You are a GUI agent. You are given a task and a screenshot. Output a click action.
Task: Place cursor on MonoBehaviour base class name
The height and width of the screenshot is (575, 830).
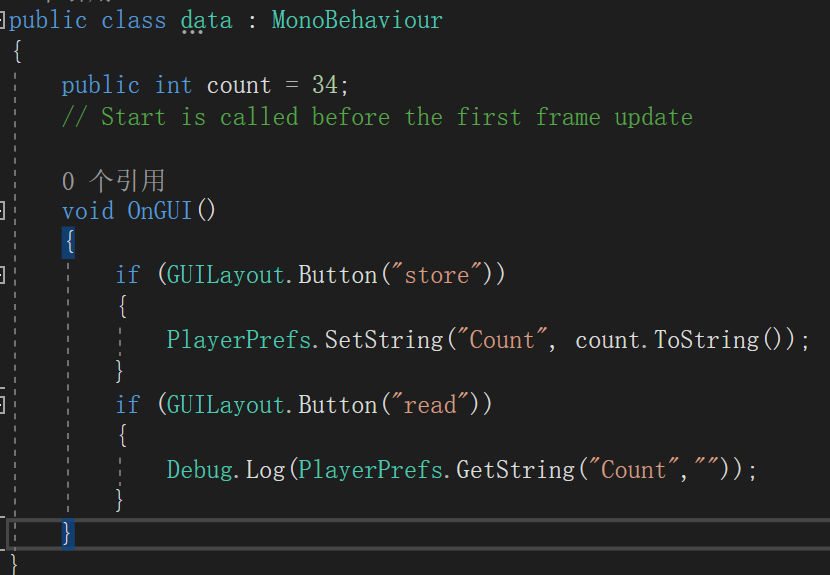(x=357, y=21)
